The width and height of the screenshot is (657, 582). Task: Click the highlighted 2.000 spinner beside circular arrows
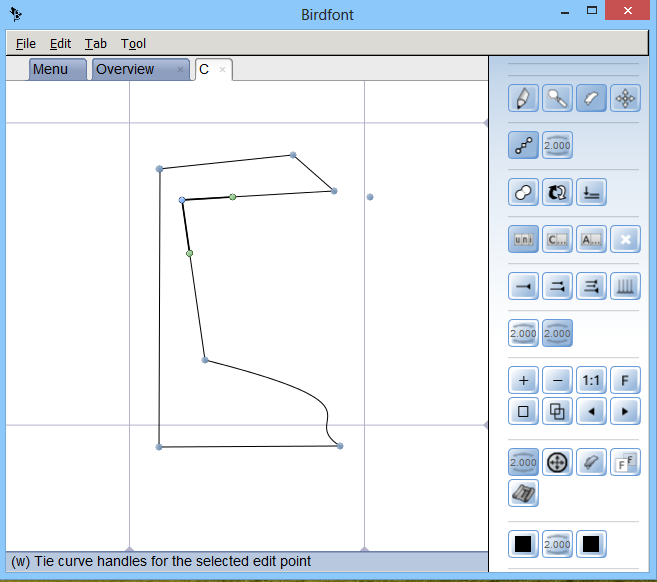click(x=523, y=462)
